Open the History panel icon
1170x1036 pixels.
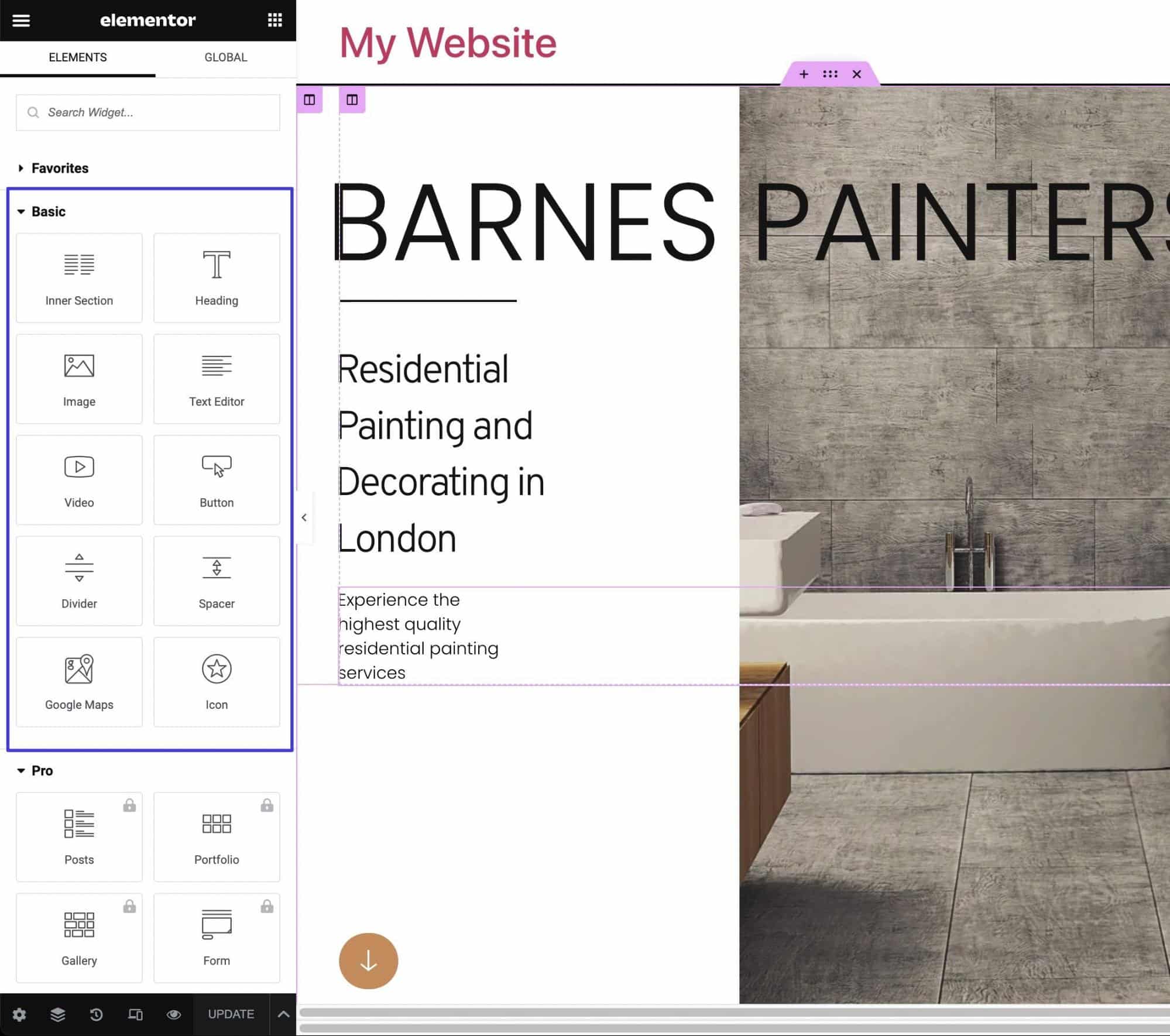(x=97, y=1014)
